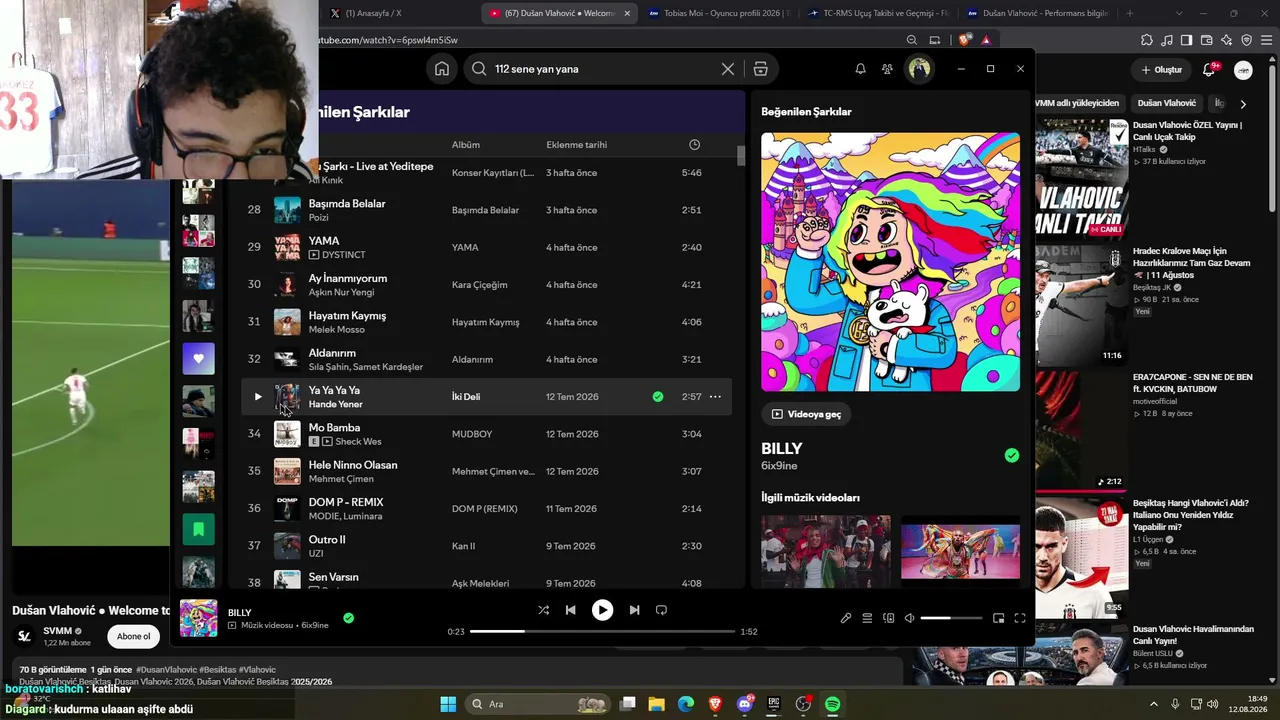1280x720 pixels.
Task: Show hidden system tray icons
Action: click(x=1153, y=704)
